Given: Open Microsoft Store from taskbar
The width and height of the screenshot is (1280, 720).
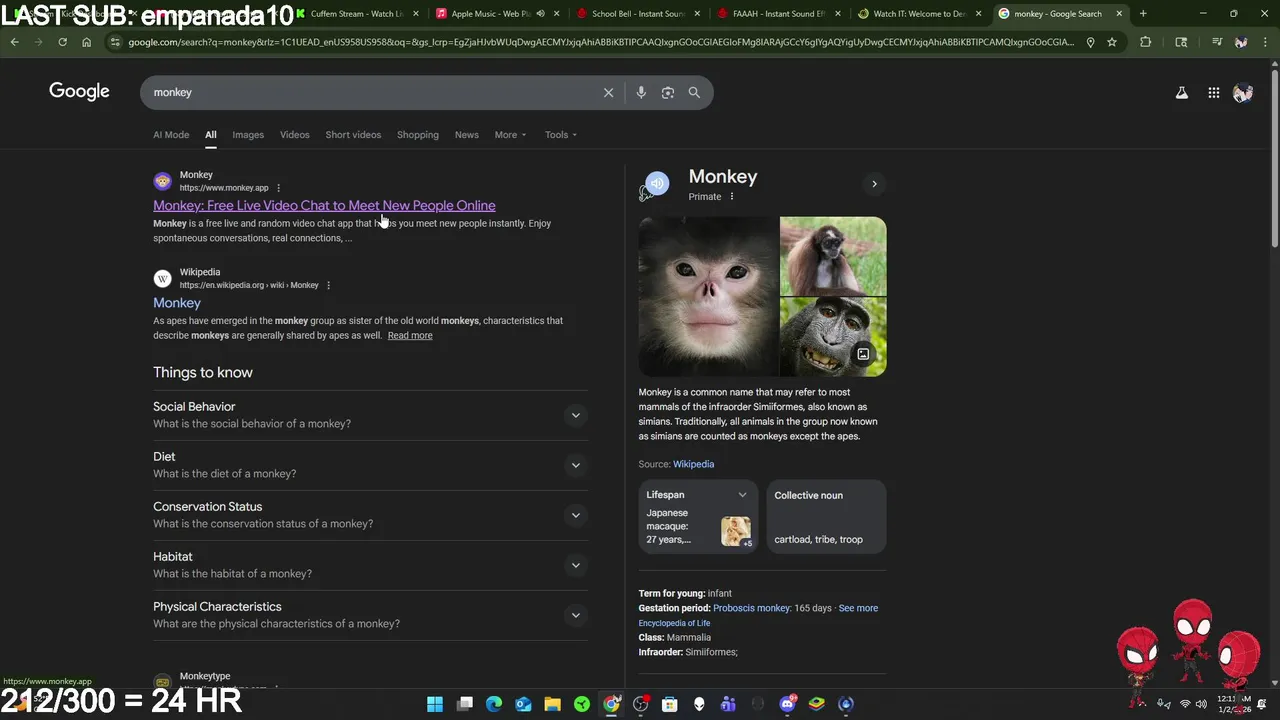Looking at the screenshot, I should pos(670,704).
